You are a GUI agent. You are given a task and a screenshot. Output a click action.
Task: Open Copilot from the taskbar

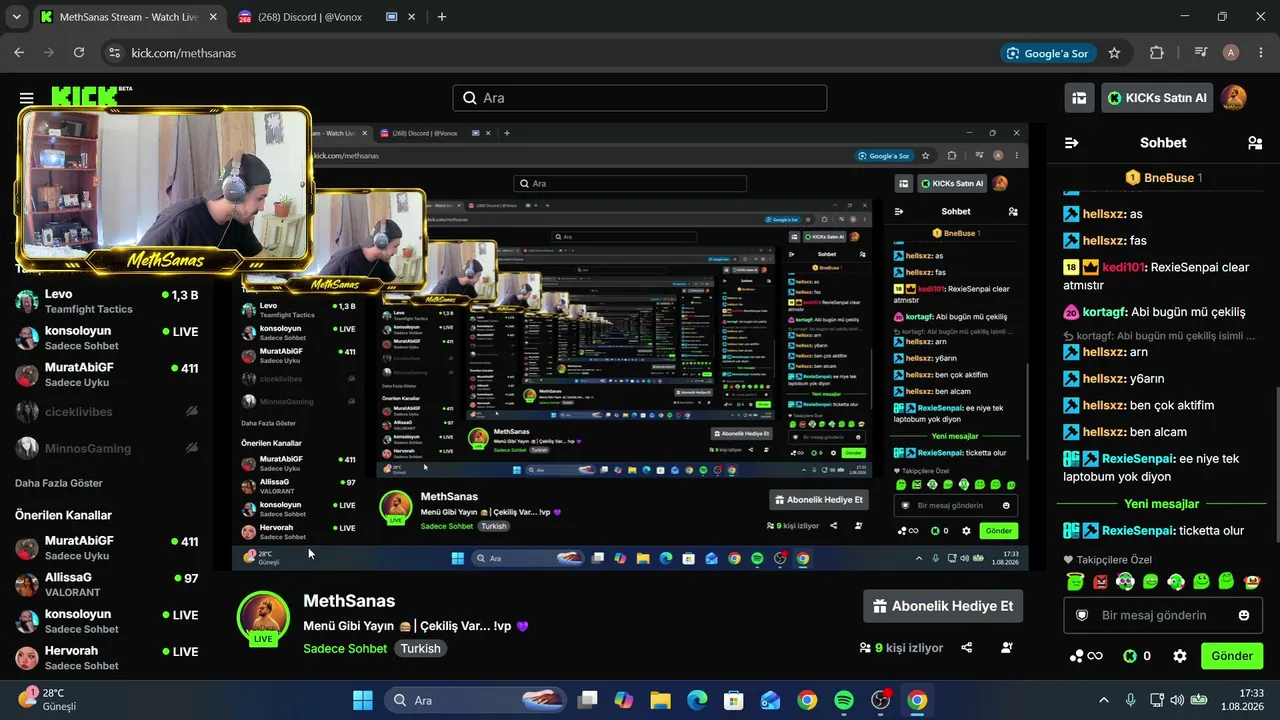click(x=623, y=700)
